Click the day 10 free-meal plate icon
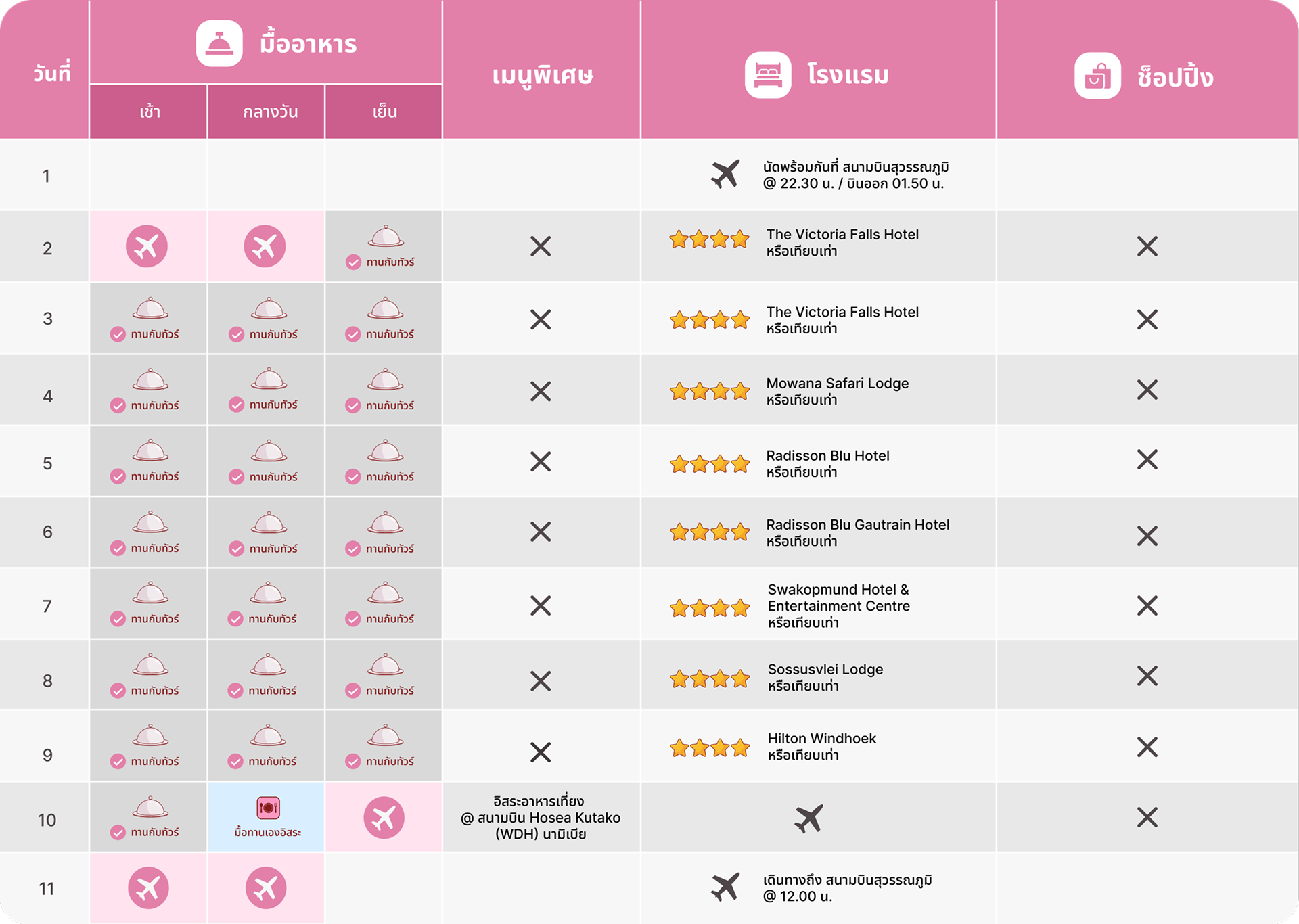Image resolution: width=1299 pixels, height=924 pixels. 268,808
